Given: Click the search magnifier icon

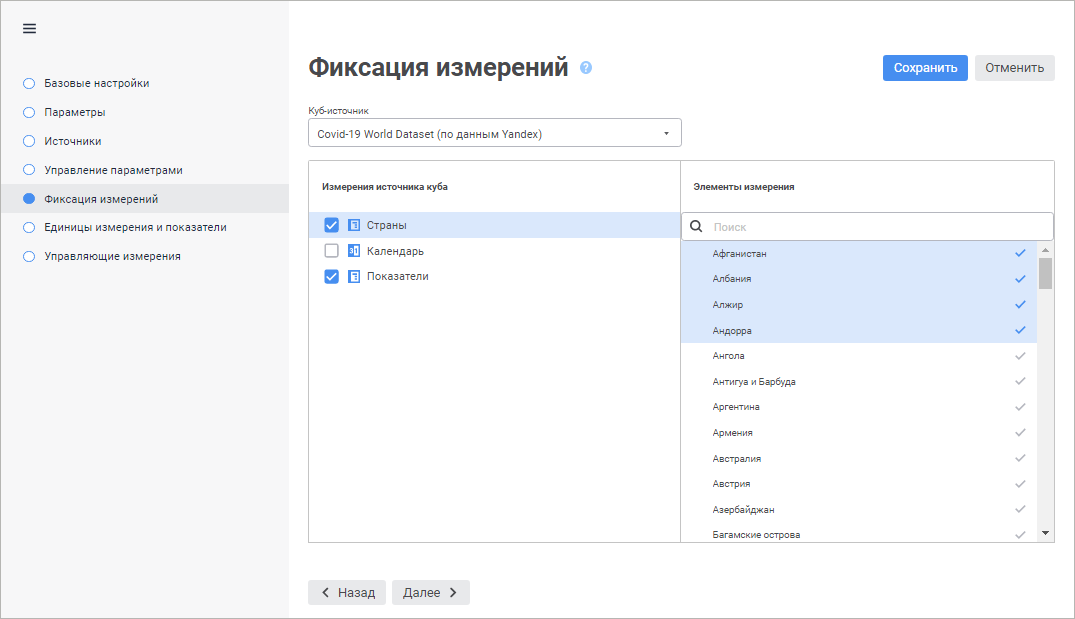Looking at the screenshot, I should [697, 227].
